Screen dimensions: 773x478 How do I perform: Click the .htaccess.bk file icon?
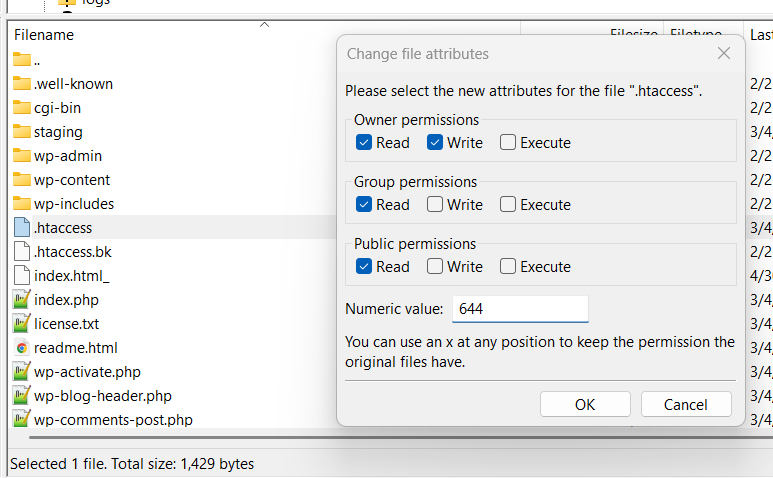point(22,251)
